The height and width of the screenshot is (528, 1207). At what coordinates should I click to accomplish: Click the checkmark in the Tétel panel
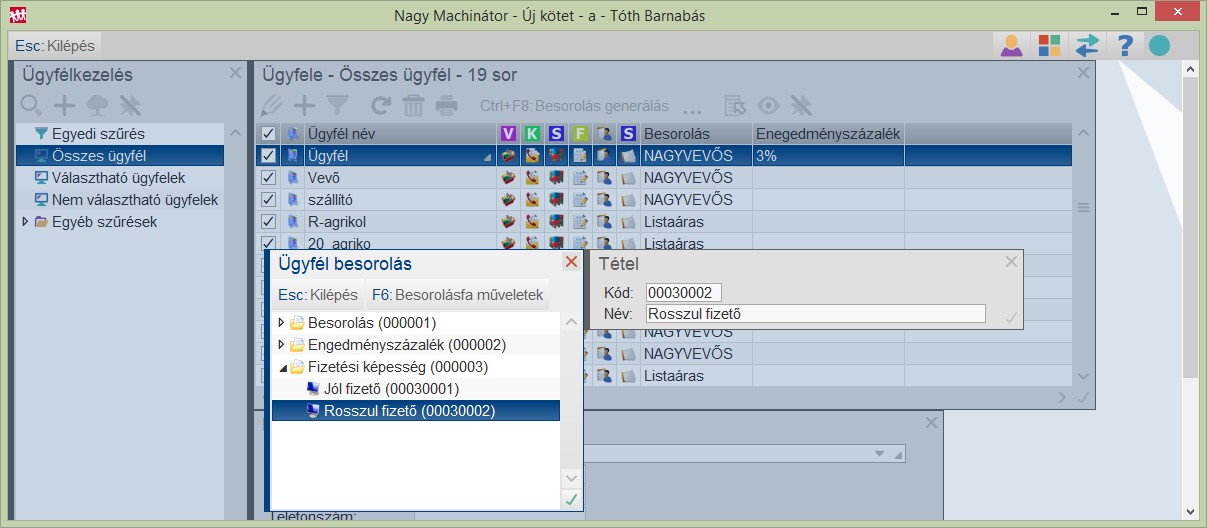[1011, 317]
